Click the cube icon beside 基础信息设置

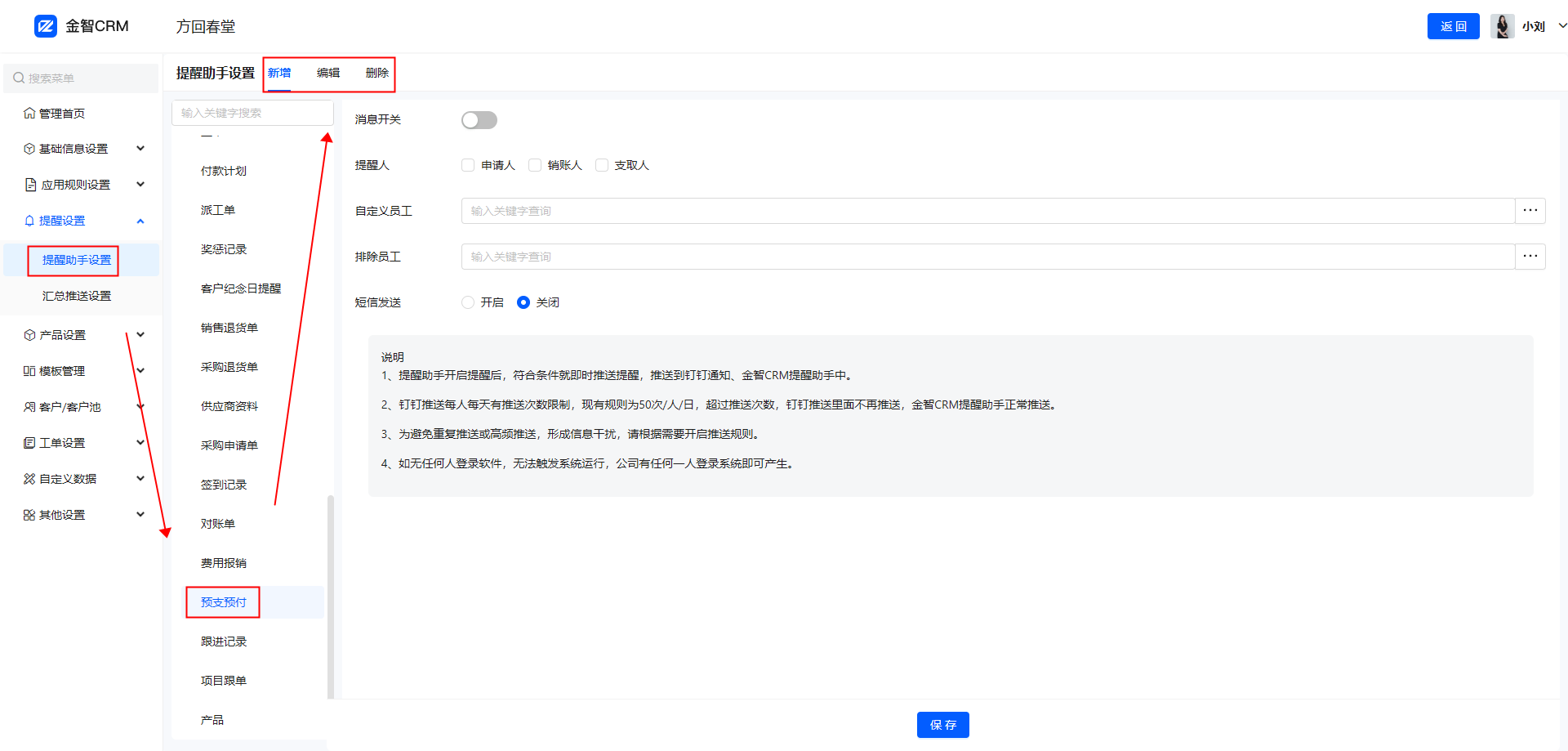(29, 149)
